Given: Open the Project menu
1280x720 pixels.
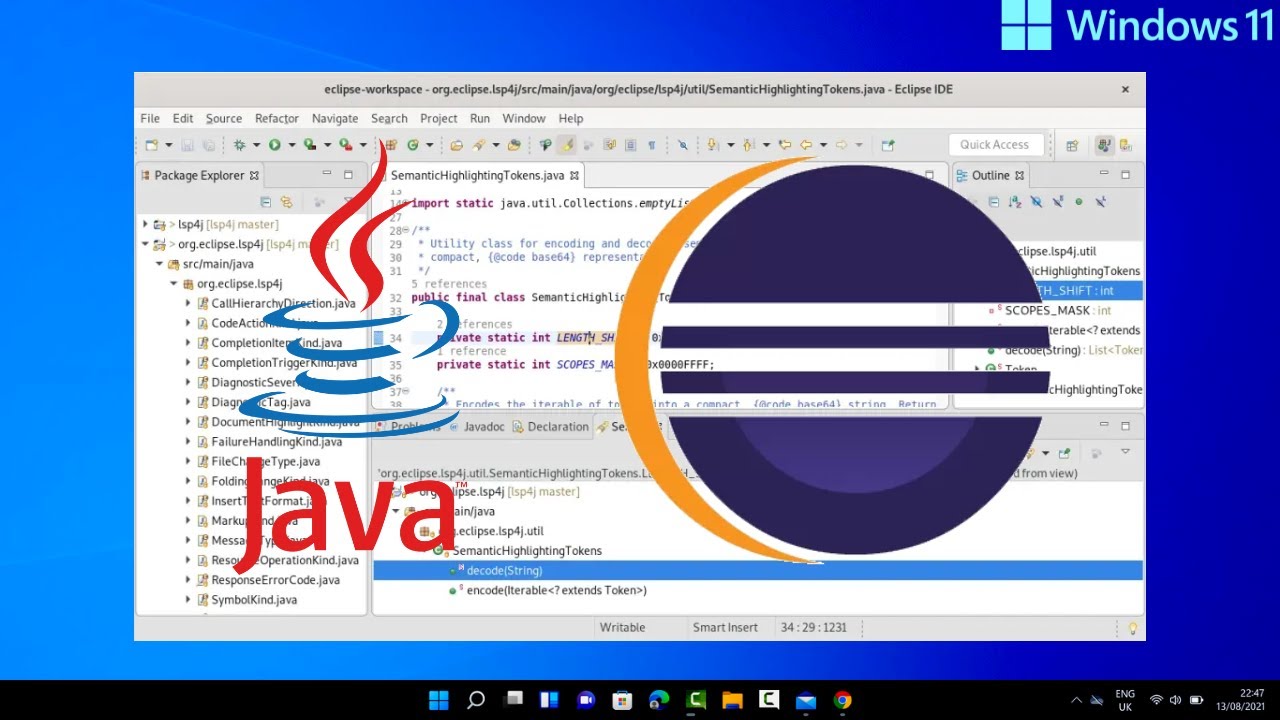Looking at the screenshot, I should point(439,118).
